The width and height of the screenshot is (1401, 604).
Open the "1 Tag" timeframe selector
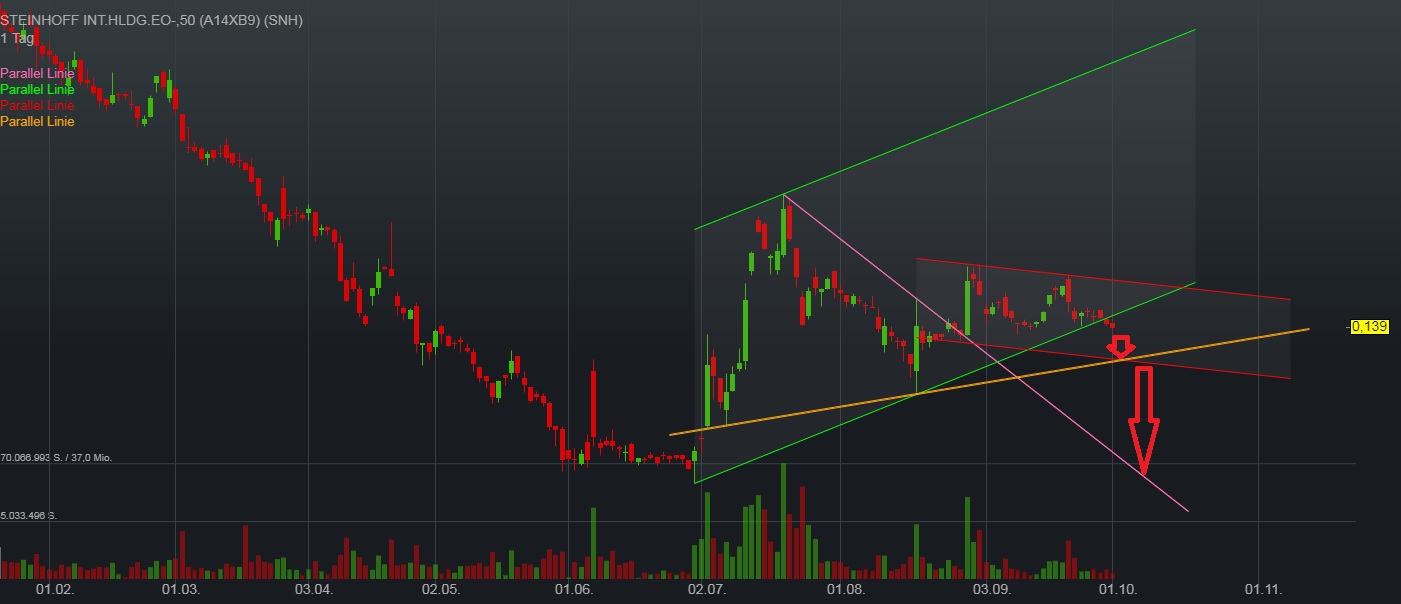tap(17, 37)
